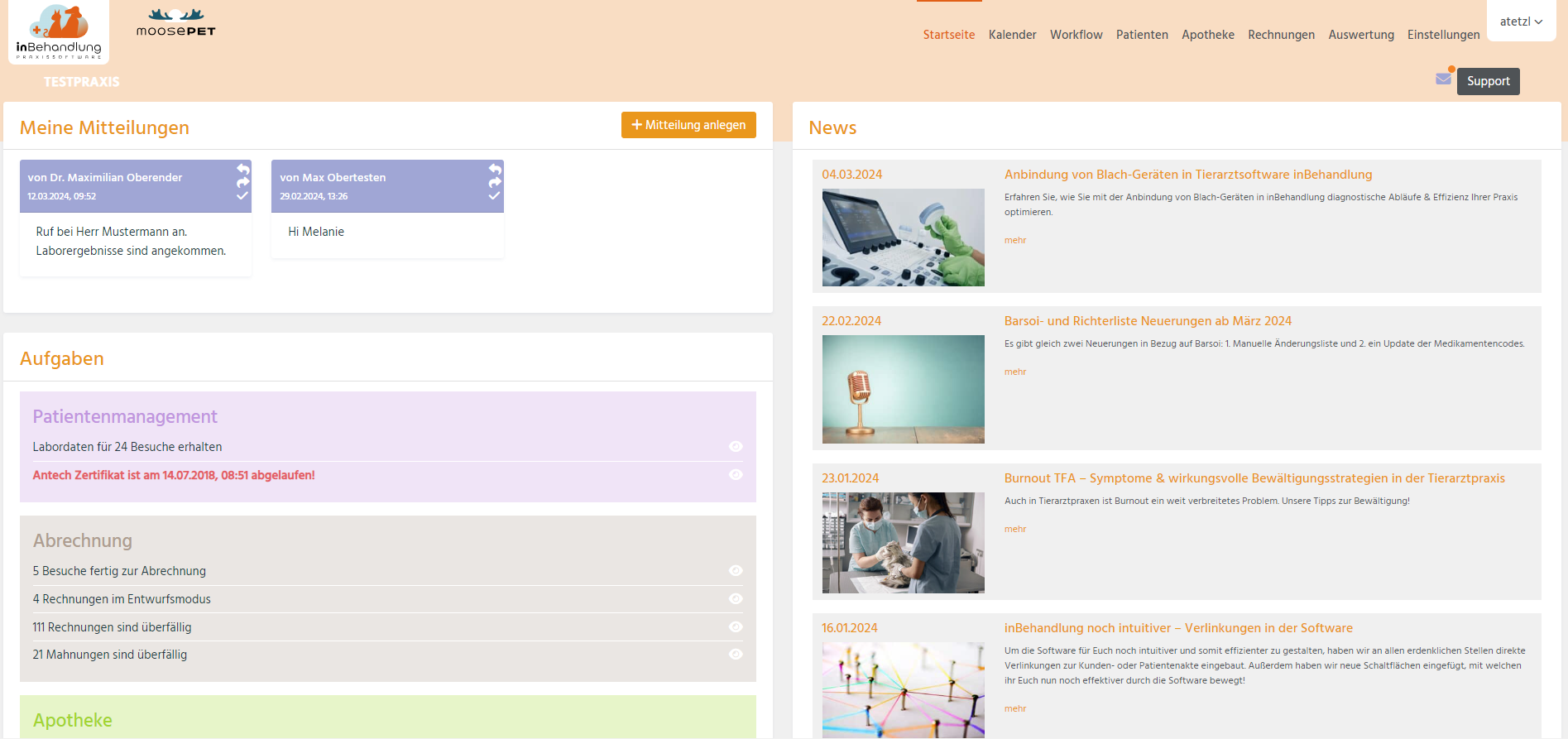Mark Max Obertesten's message as done
1568x739 pixels.
(494, 196)
